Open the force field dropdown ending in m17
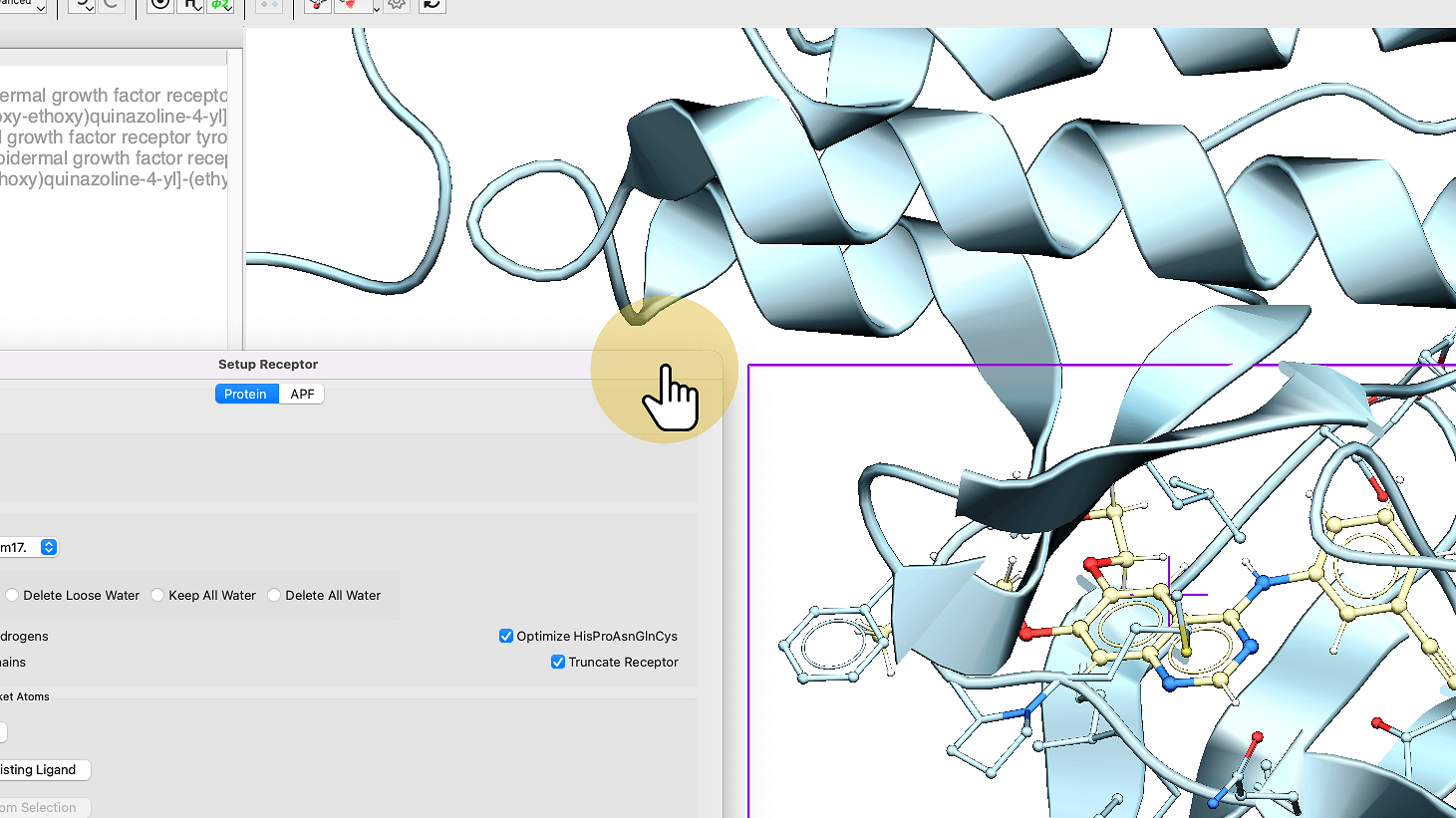 point(48,547)
